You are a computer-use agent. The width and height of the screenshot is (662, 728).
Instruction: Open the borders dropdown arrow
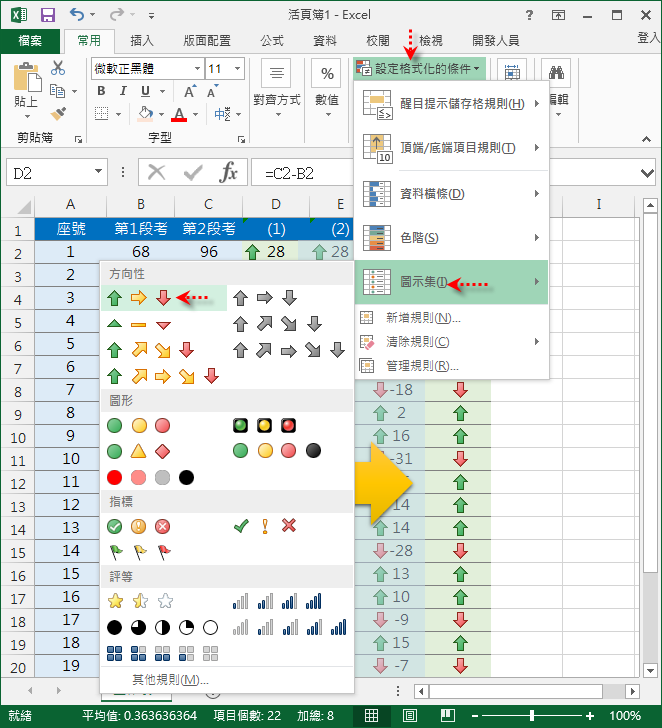[x=118, y=114]
